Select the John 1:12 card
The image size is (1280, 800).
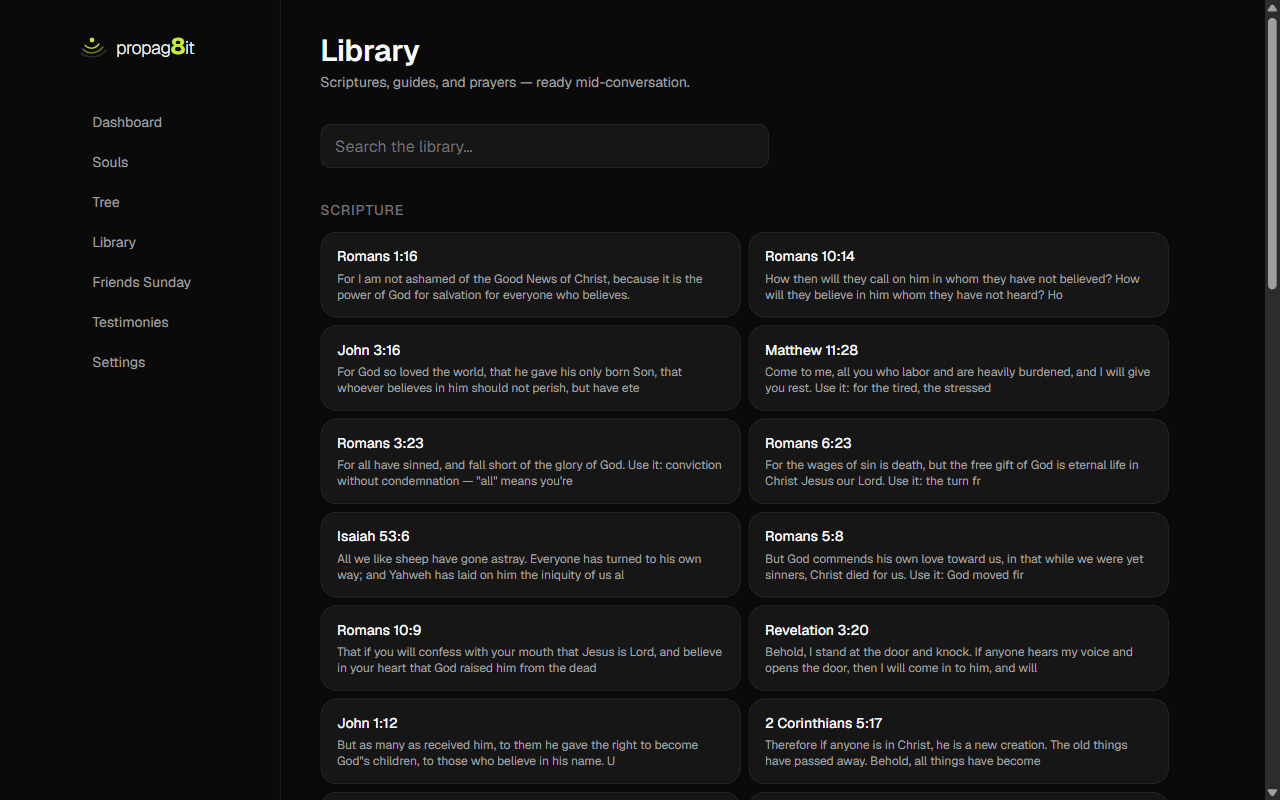click(x=530, y=741)
